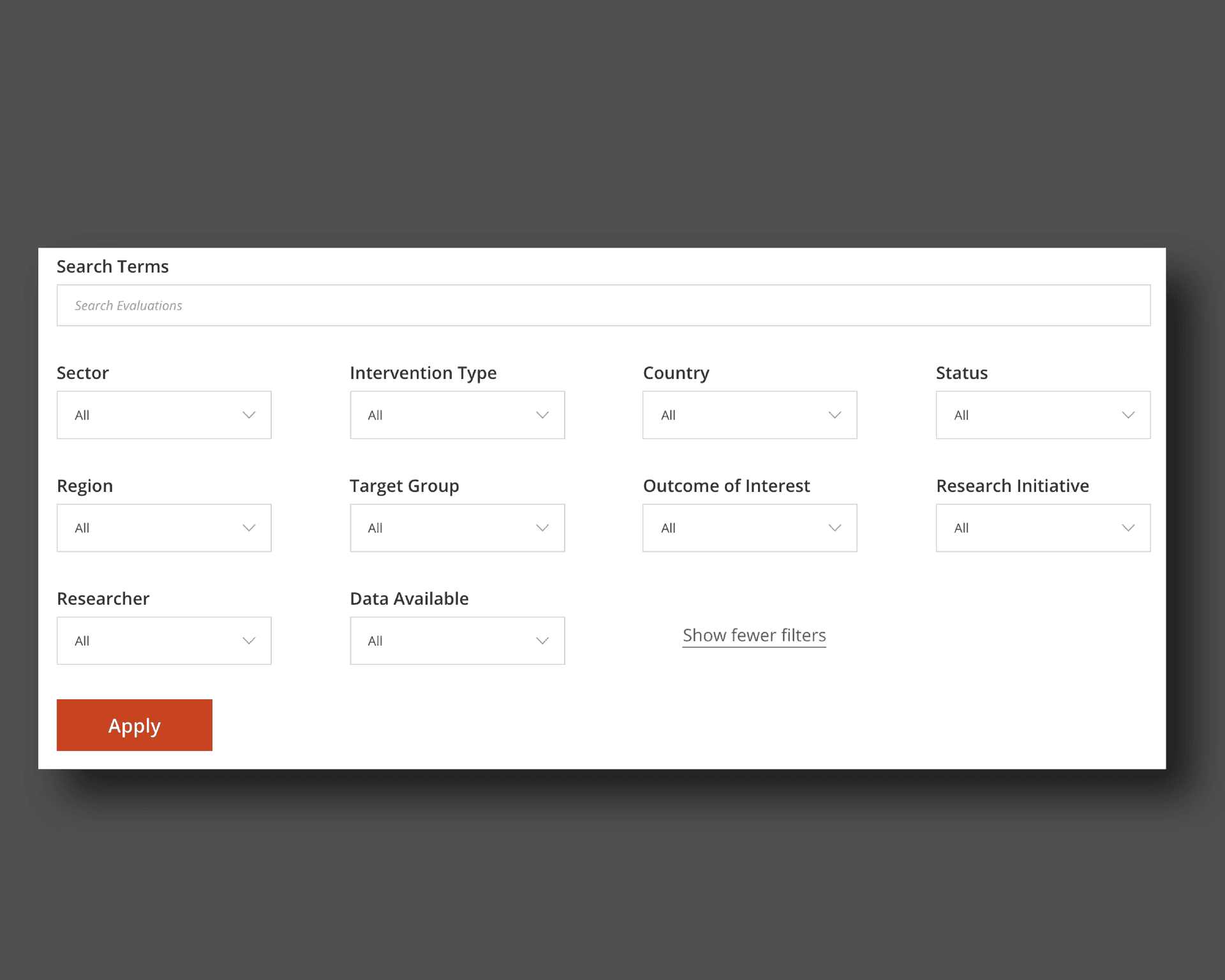This screenshot has height=980, width=1225.
Task: Expand the Country filter options
Action: (x=749, y=415)
